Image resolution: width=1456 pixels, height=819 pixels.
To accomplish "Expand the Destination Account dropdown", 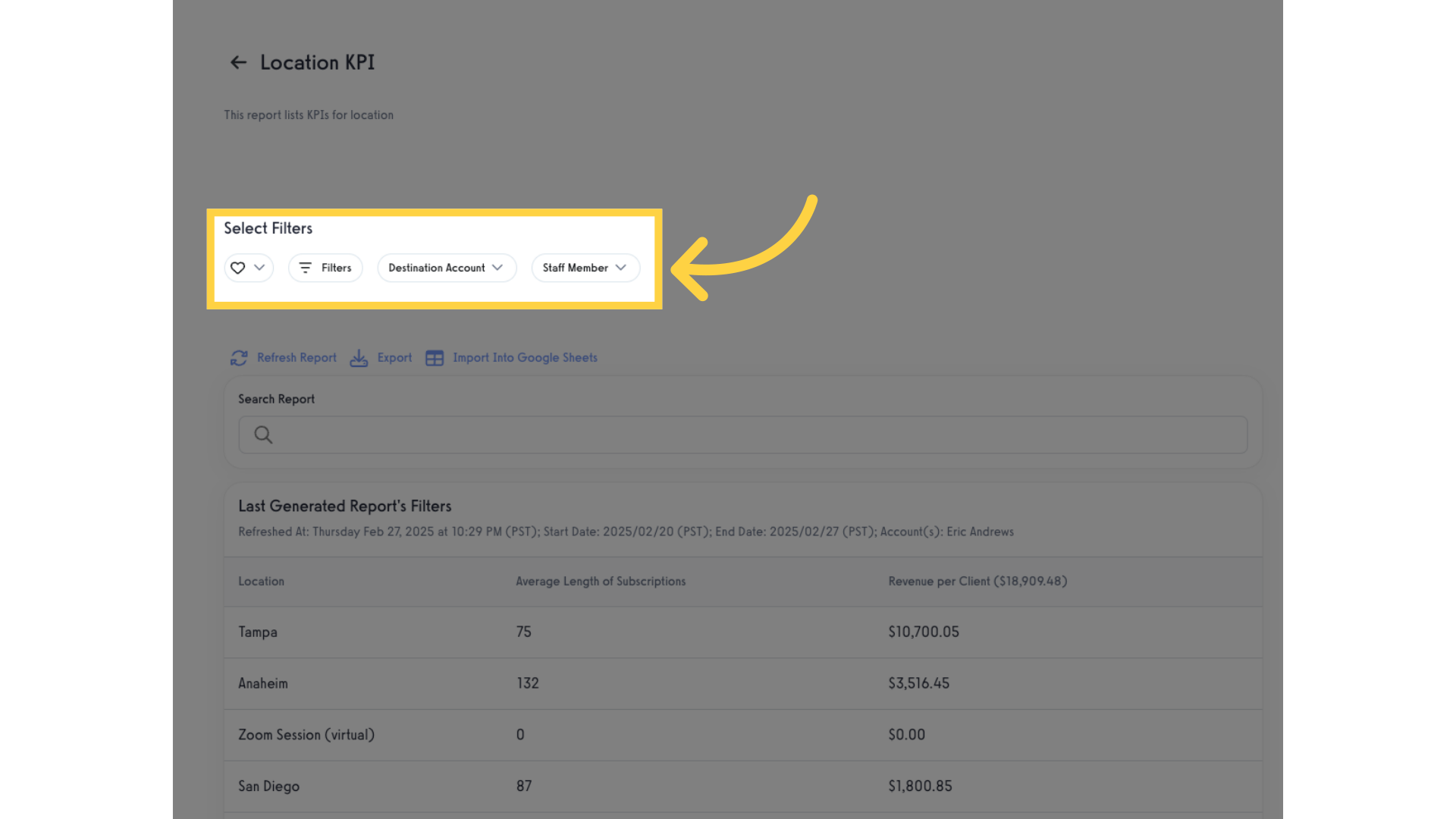I will point(447,268).
